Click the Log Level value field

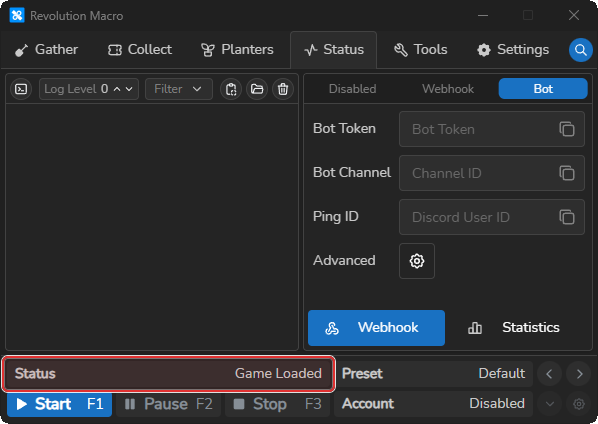point(89,89)
